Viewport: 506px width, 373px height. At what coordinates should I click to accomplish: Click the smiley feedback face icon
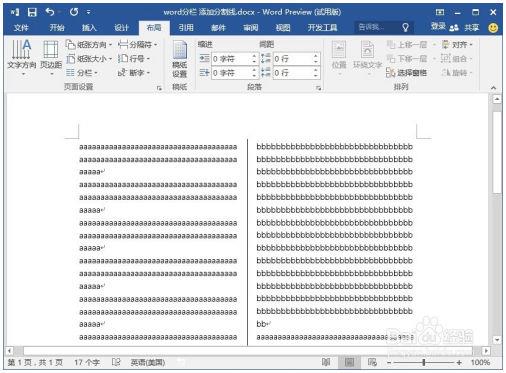pos(493,28)
